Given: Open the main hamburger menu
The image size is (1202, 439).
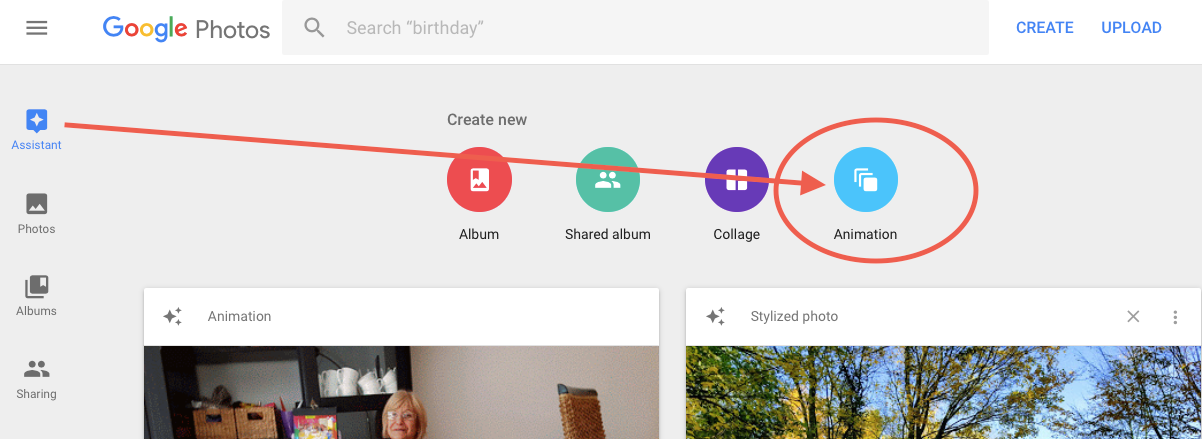Looking at the screenshot, I should point(37,28).
